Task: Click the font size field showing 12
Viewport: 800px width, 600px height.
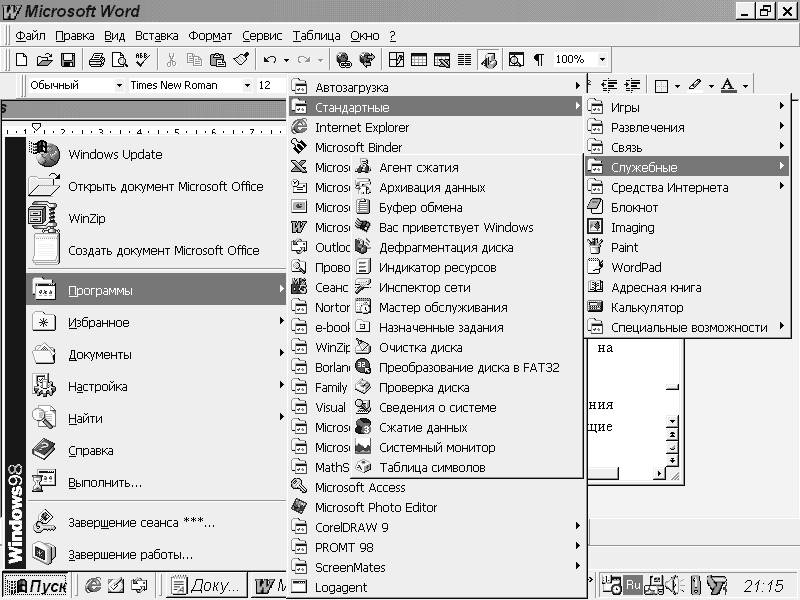Action: tap(270, 85)
